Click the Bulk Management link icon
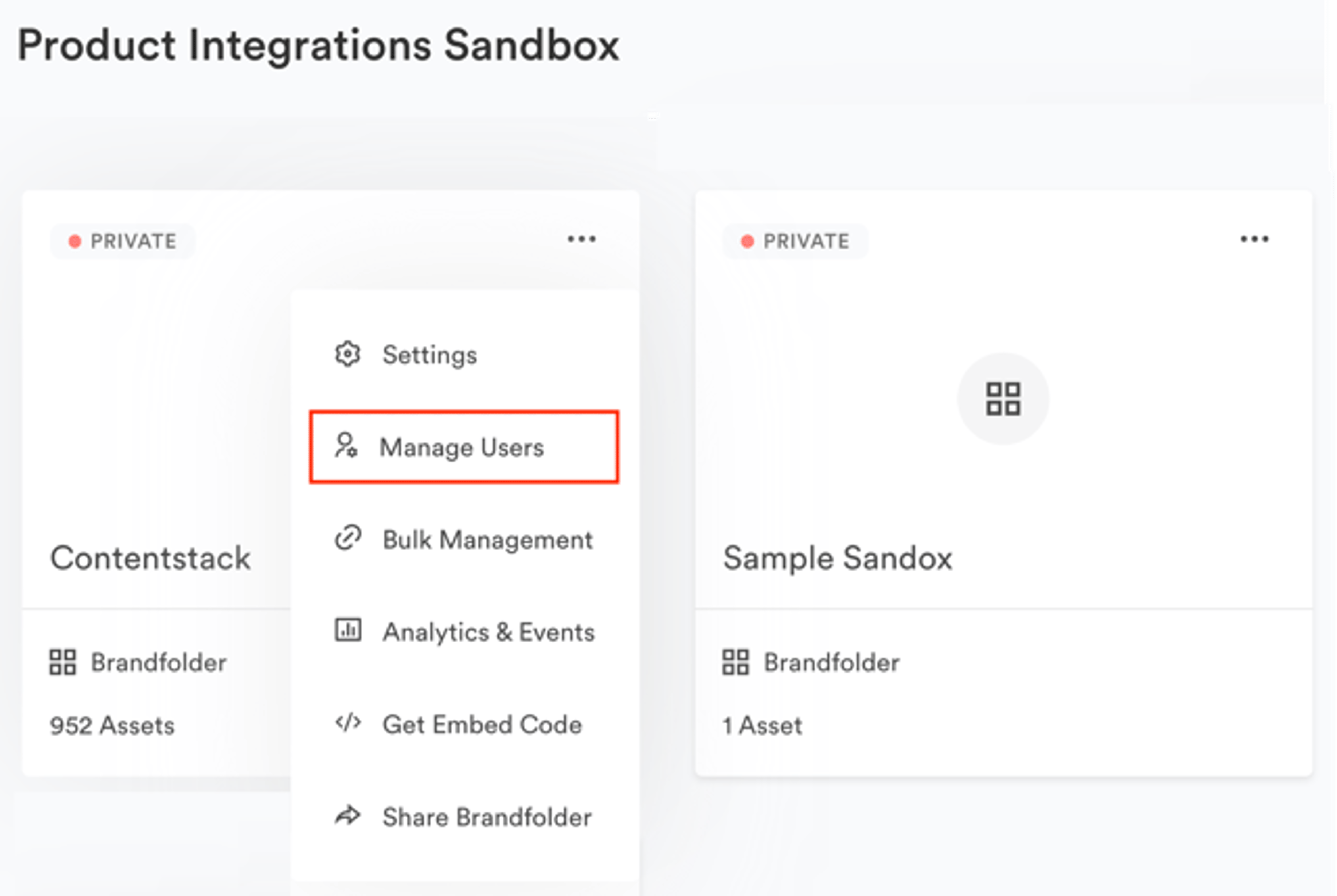The height and width of the screenshot is (896, 1337). point(347,538)
